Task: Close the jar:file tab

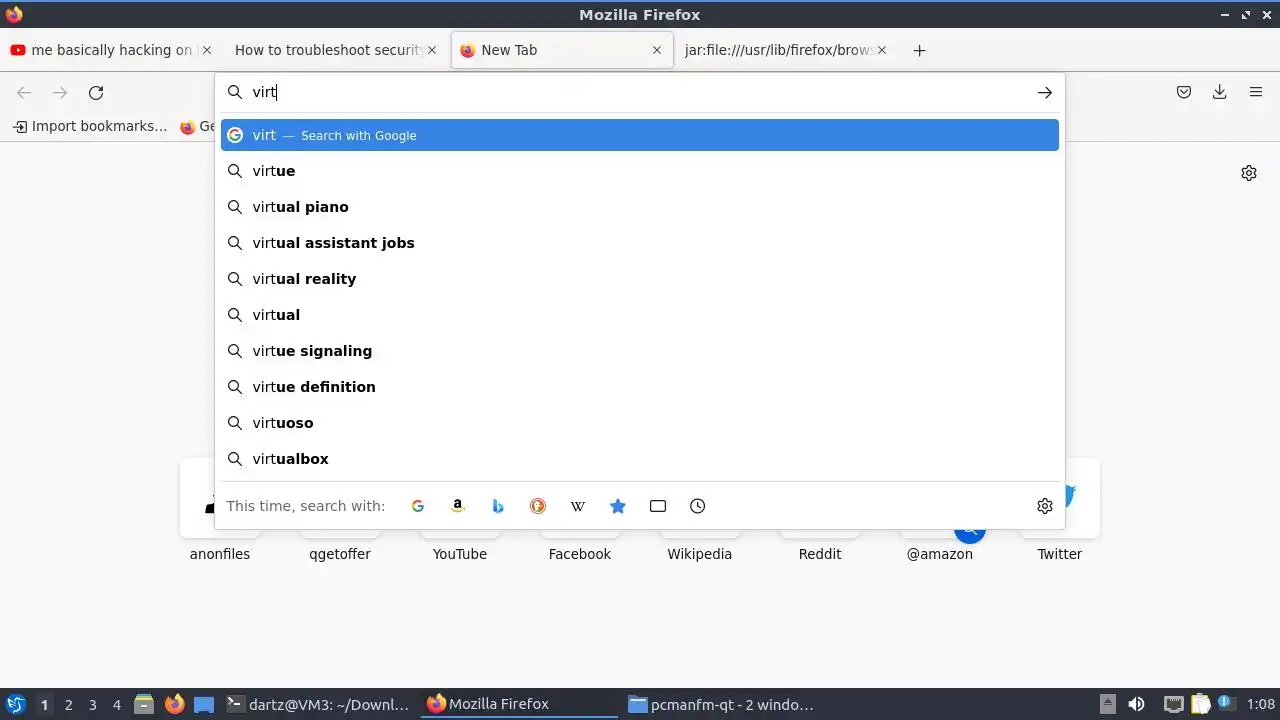Action: point(882,50)
